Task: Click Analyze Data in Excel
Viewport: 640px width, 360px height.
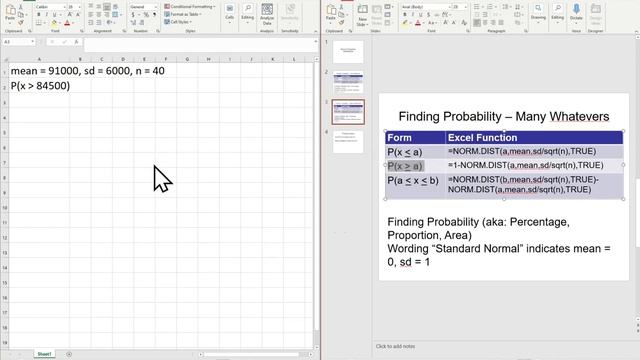Action: (x=267, y=14)
